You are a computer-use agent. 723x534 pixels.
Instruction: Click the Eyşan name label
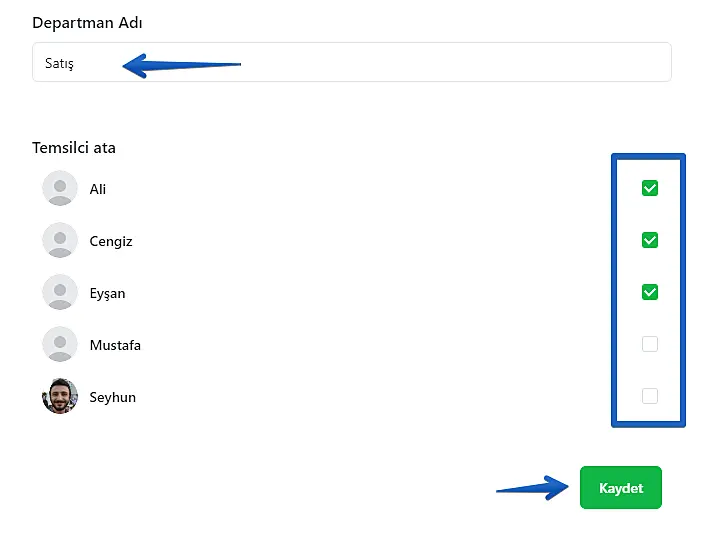[x=107, y=294]
